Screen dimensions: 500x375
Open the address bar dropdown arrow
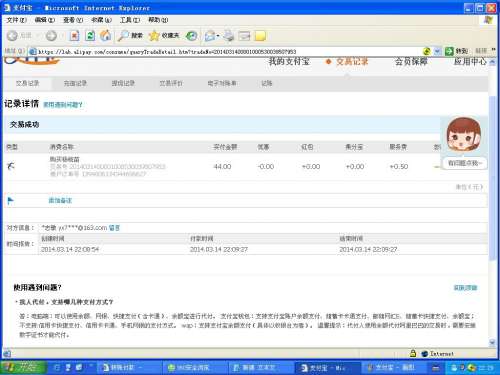coord(437,51)
